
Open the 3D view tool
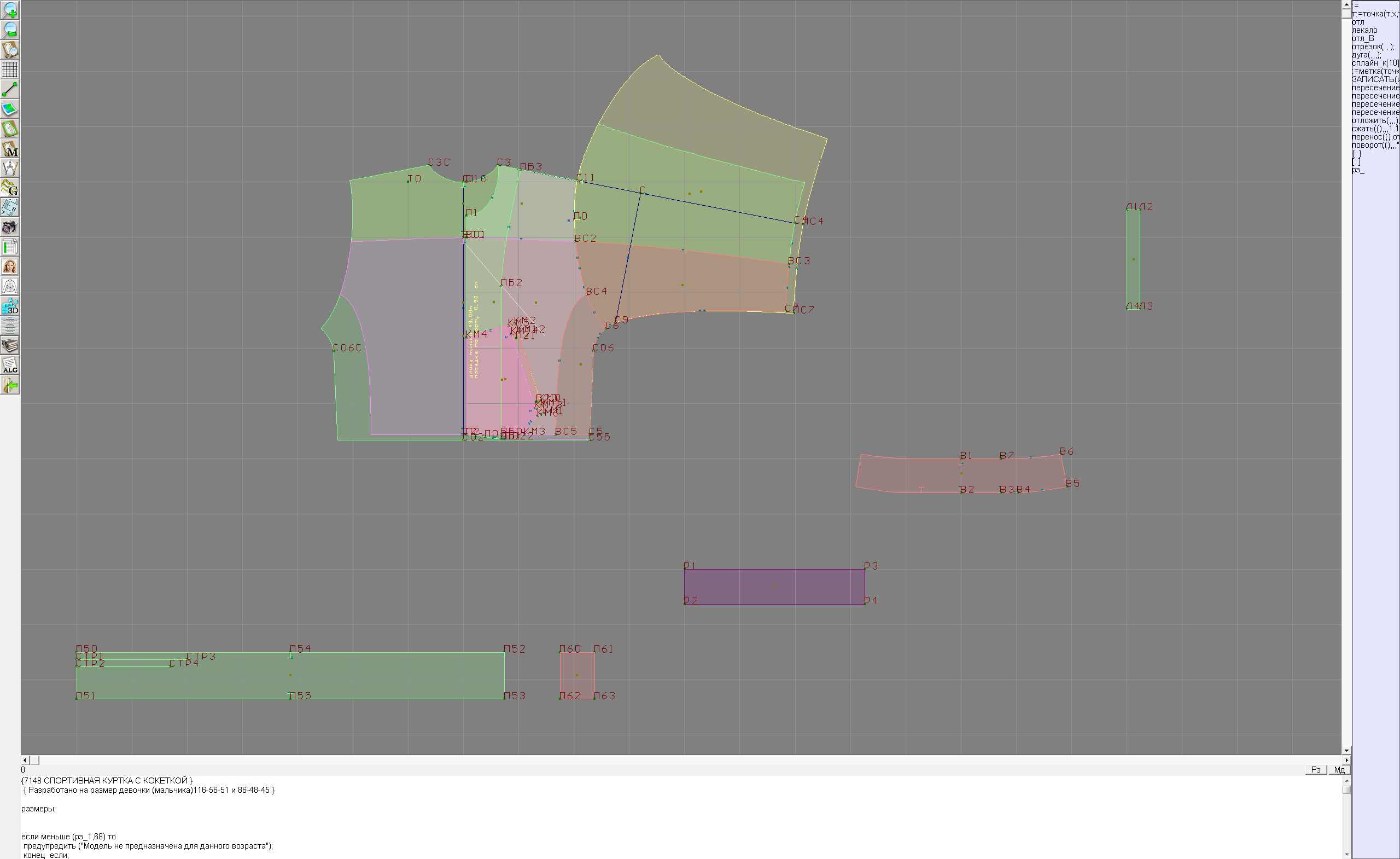(10, 306)
